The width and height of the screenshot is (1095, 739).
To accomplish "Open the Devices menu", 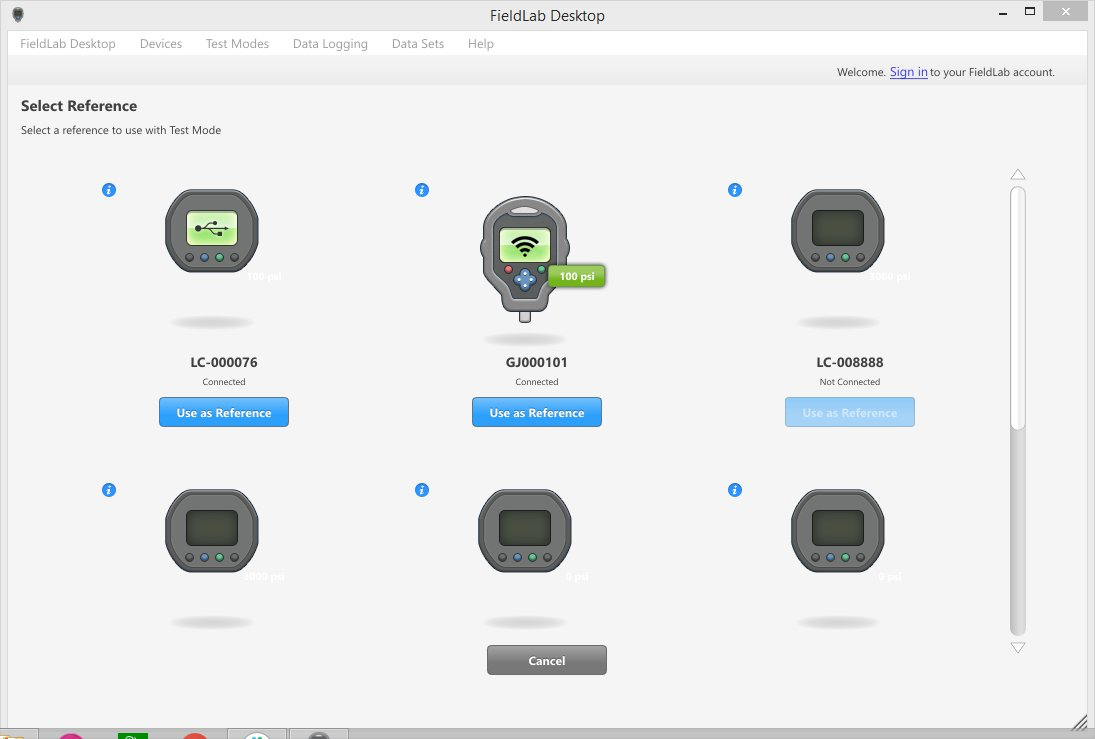I will pyautogui.click(x=161, y=43).
